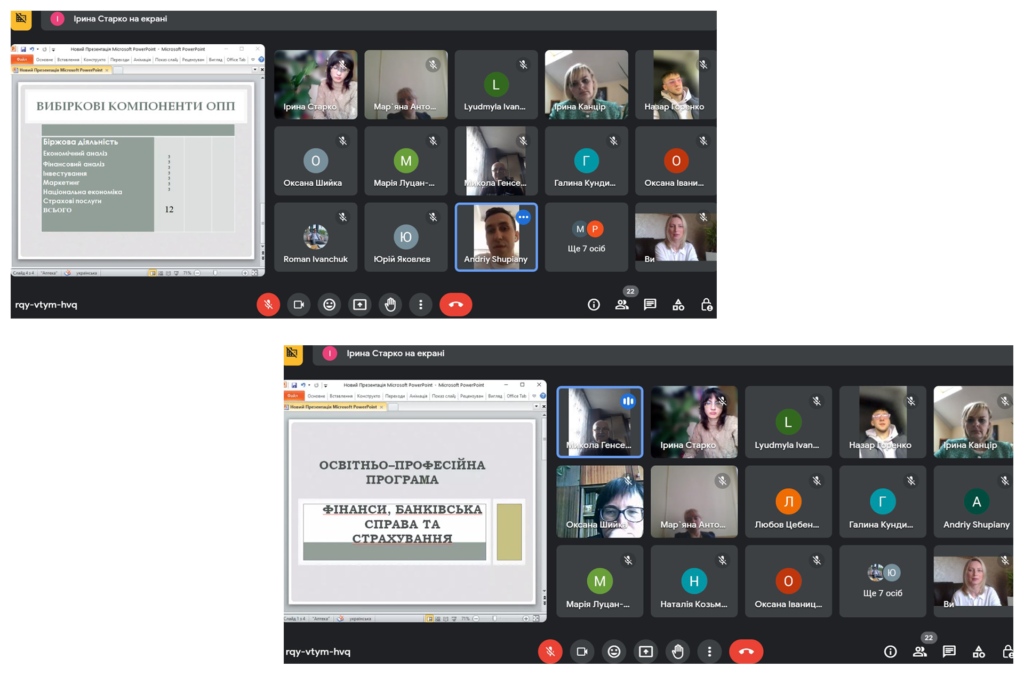1024x683 pixels.
Task: Click Наталія Козьм... participant tile
Action: 694,581
